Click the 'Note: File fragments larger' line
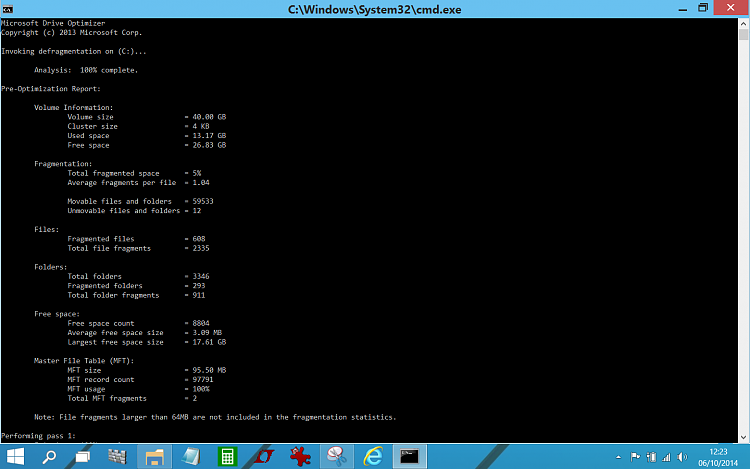The height and width of the screenshot is (469, 750). coord(215,417)
